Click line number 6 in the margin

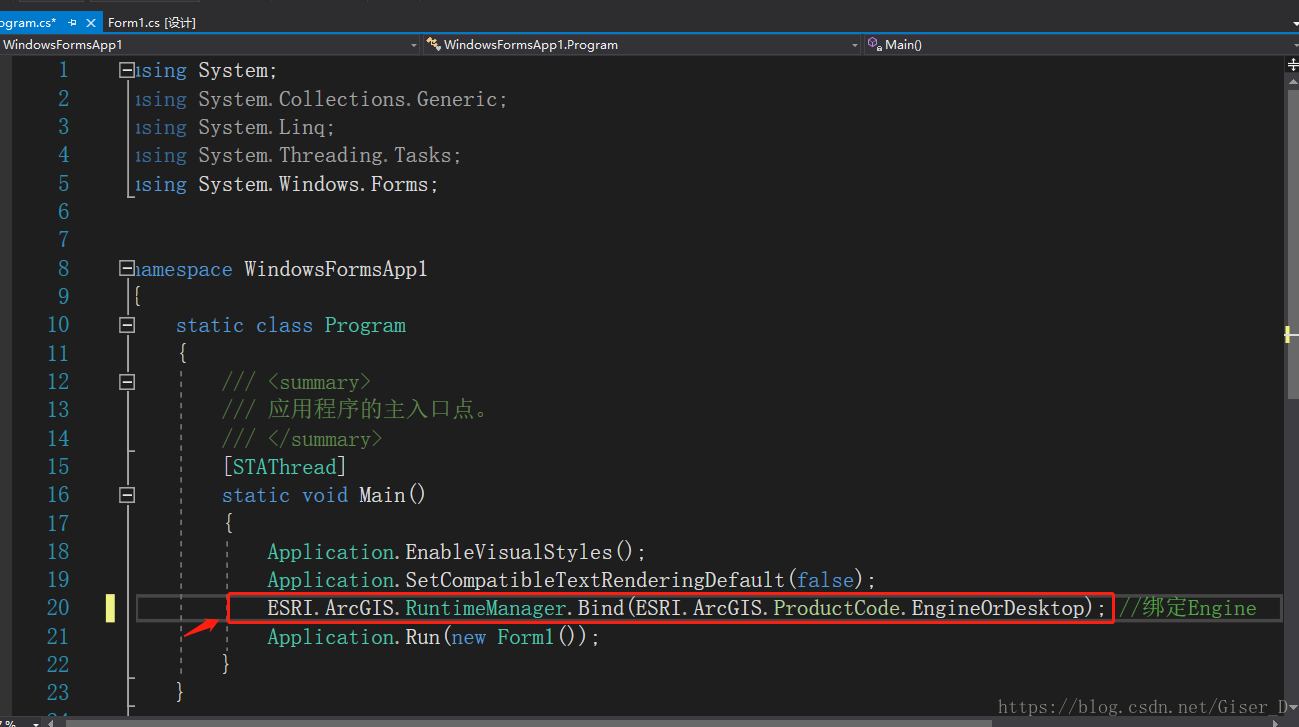(64, 212)
